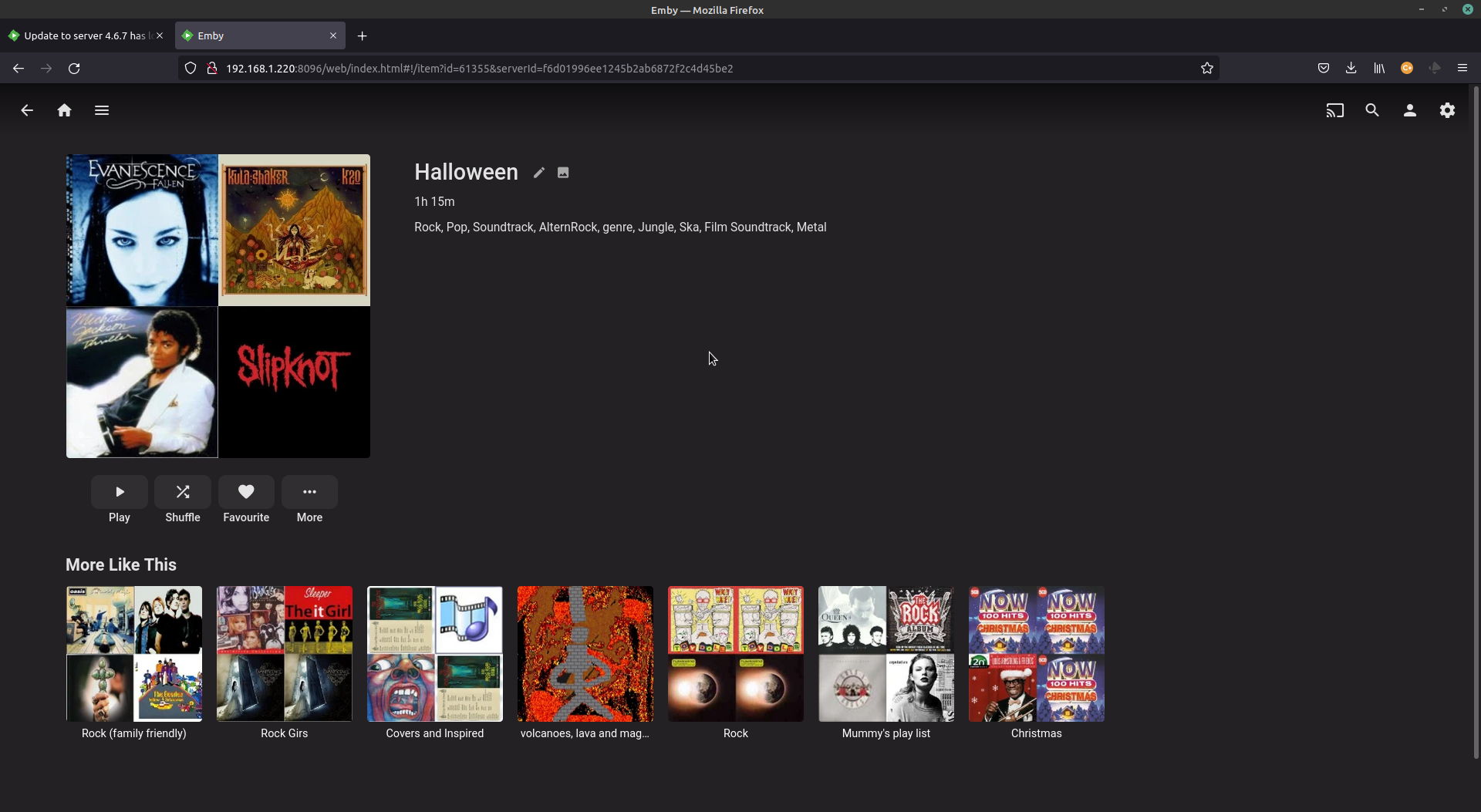Open the Downloads panel

coord(1351,68)
